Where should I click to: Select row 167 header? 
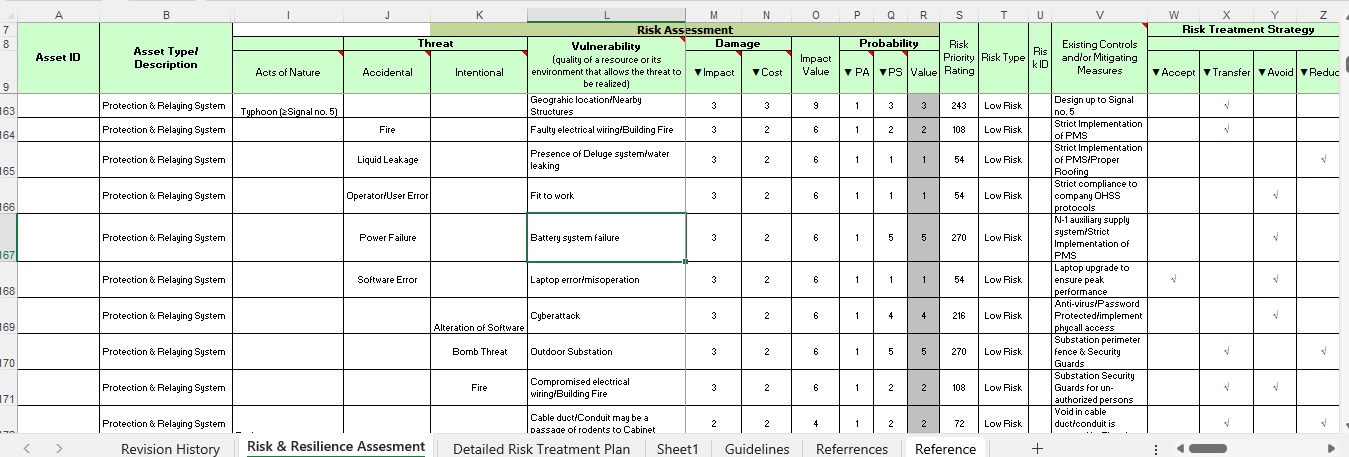pyautogui.click(x=8, y=238)
